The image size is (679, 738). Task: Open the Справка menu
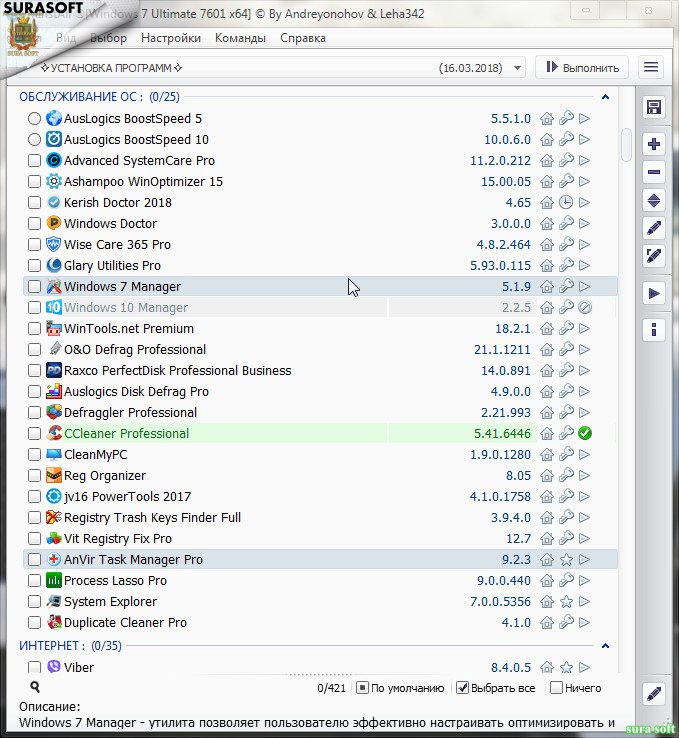click(303, 38)
